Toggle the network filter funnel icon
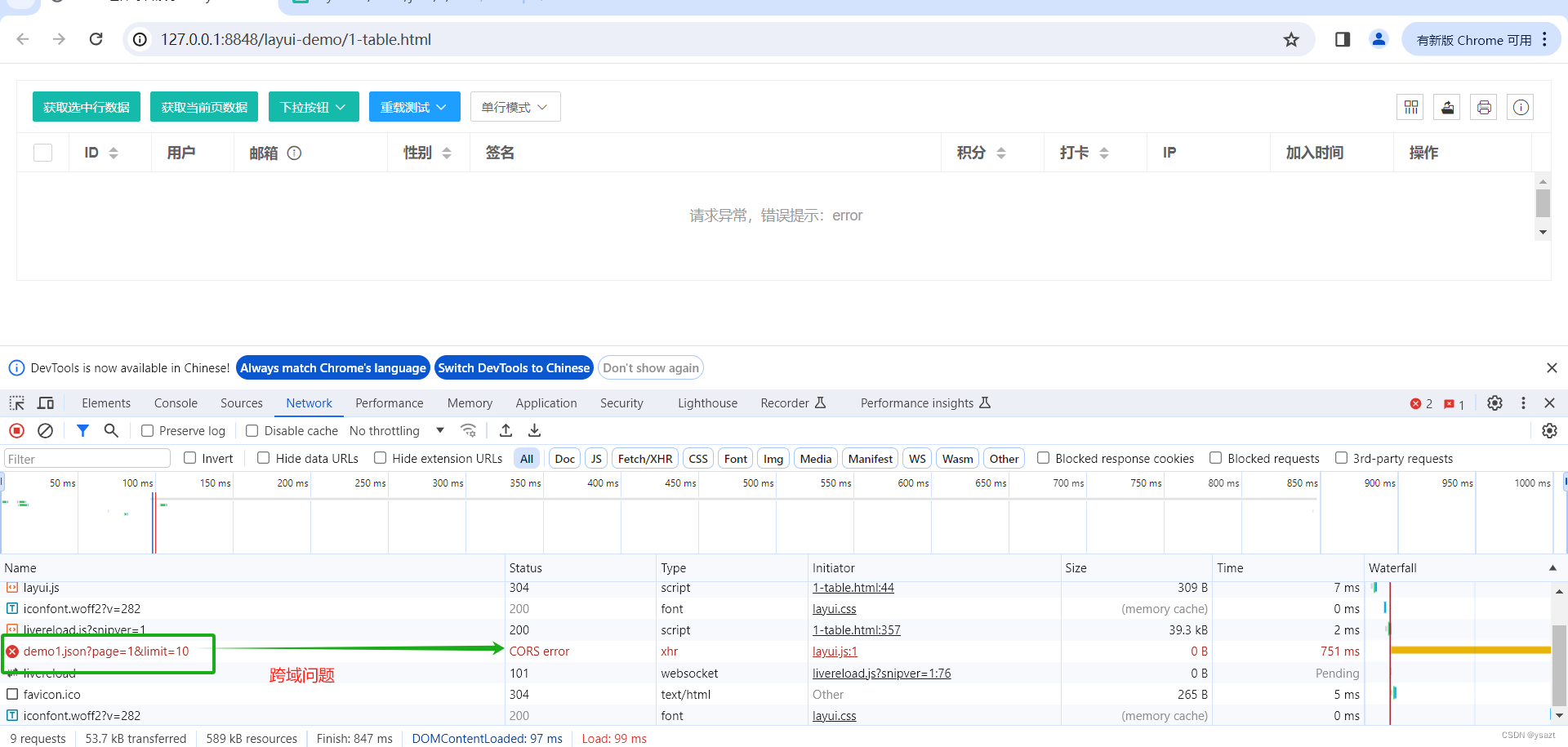Viewport: 1568px width, 747px height. pos(82,430)
